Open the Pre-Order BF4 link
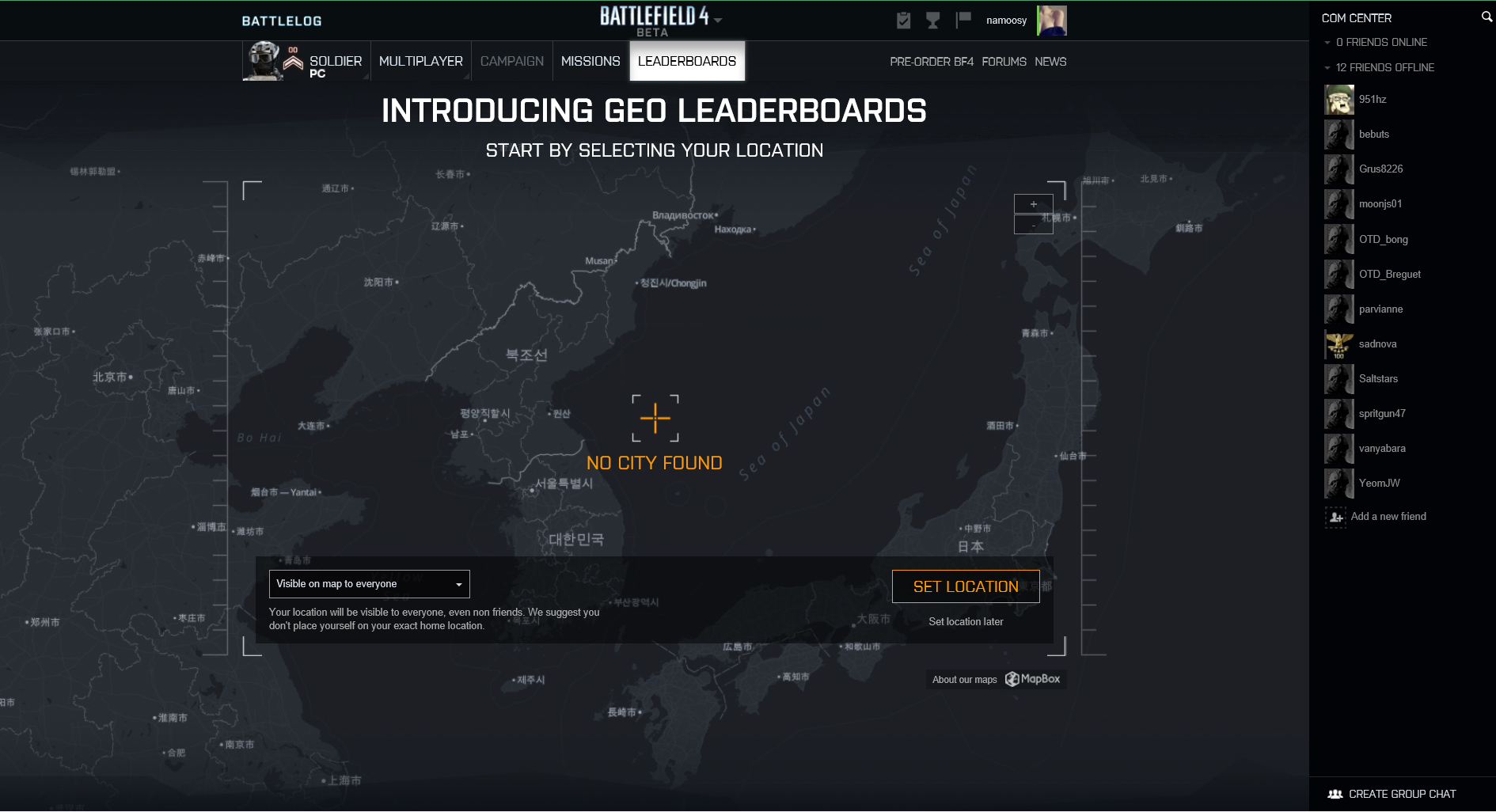 (x=932, y=62)
